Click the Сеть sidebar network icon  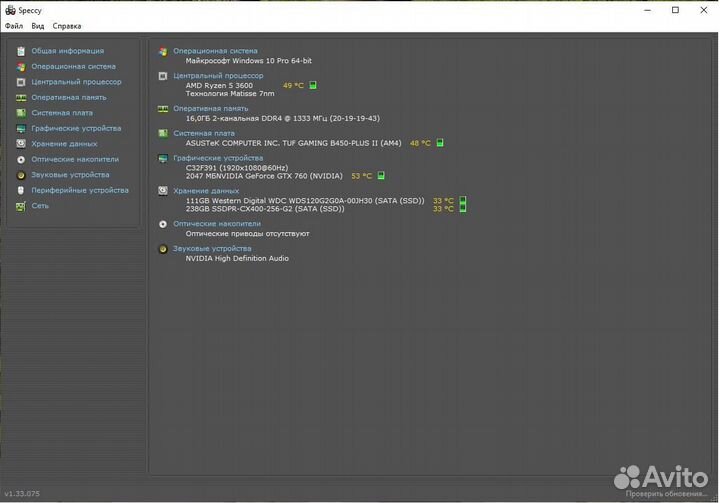(x=20, y=206)
